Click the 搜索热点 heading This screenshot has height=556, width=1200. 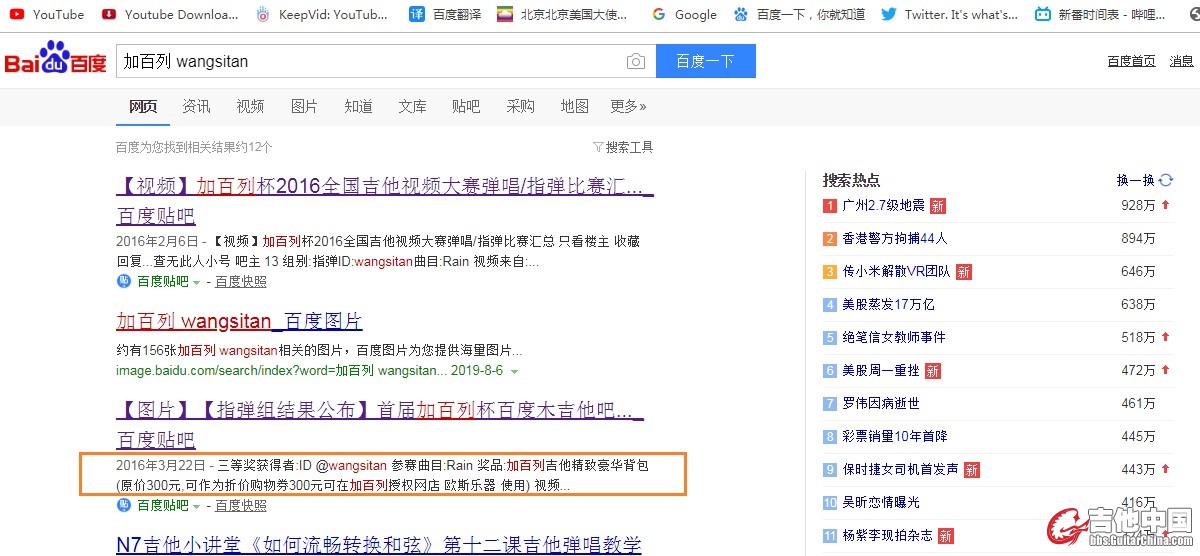pyautogui.click(x=851, y=180)
